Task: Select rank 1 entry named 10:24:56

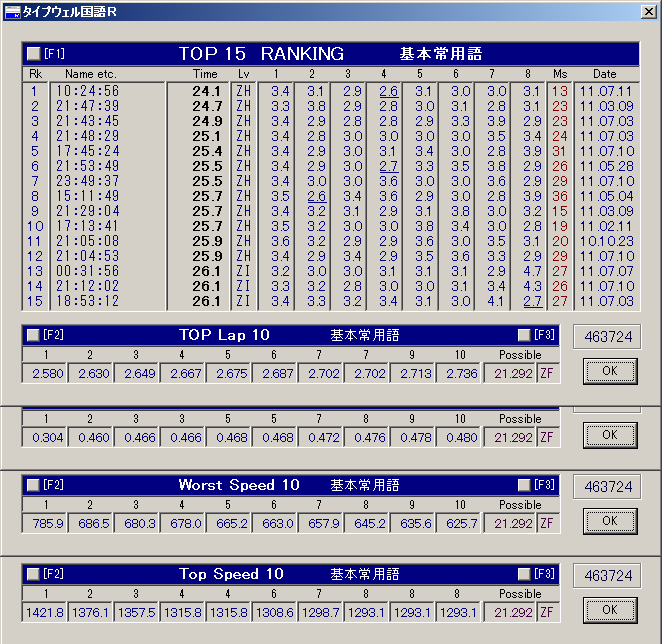Action: click(88, 91)
